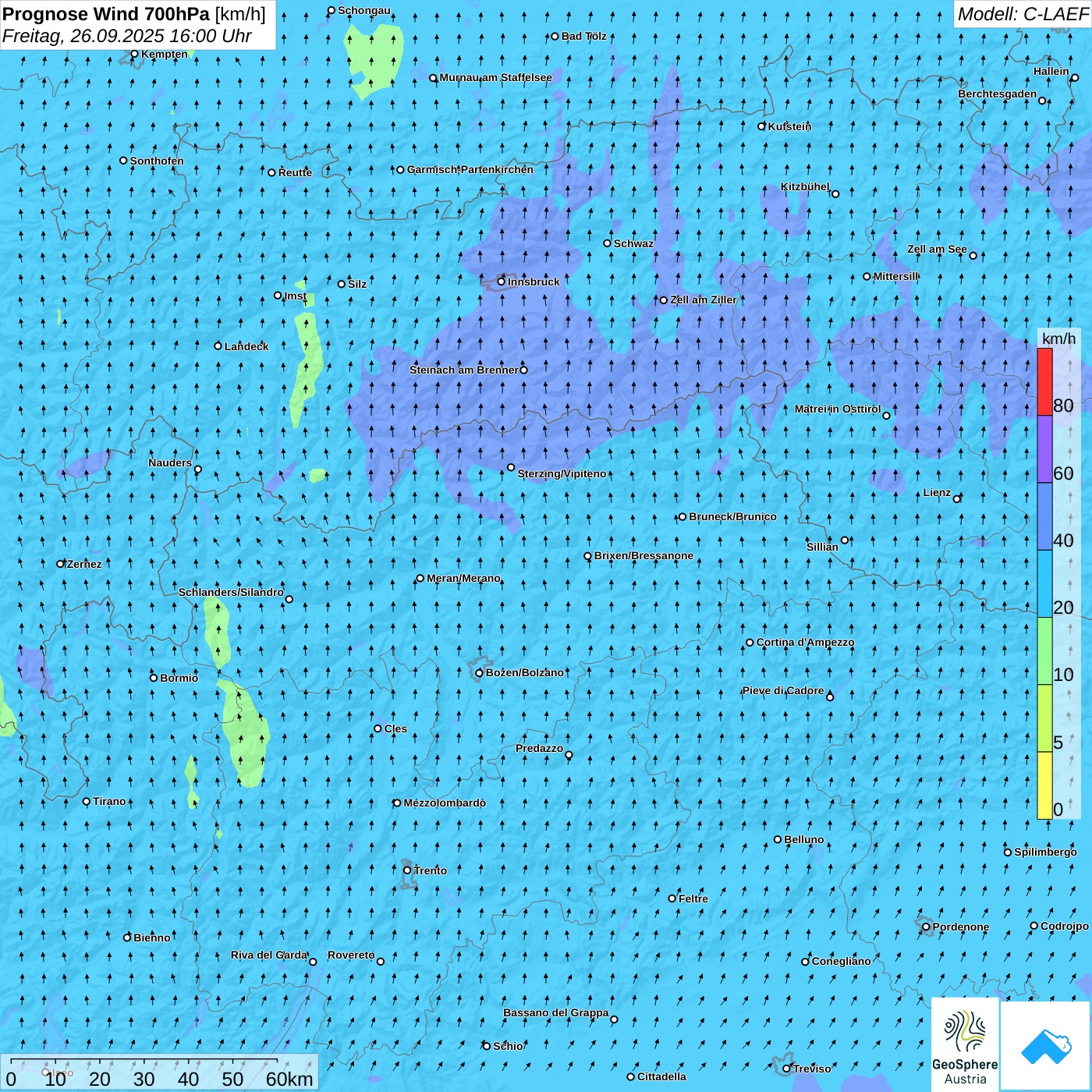Click the Meran/Merano marker

coord(420,578)
